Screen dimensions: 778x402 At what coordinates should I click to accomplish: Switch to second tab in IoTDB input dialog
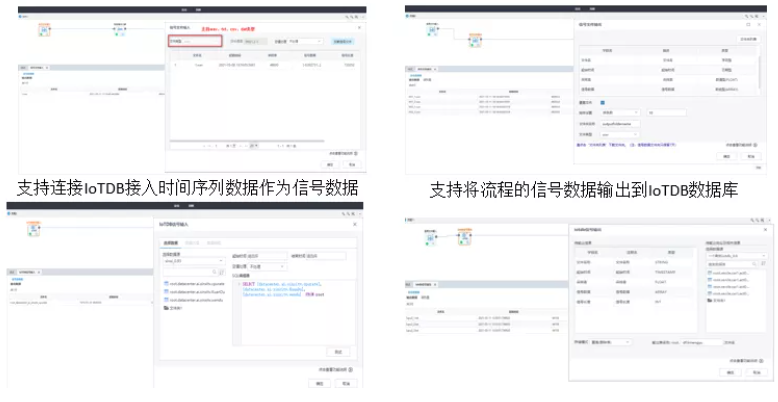(192, 243)
